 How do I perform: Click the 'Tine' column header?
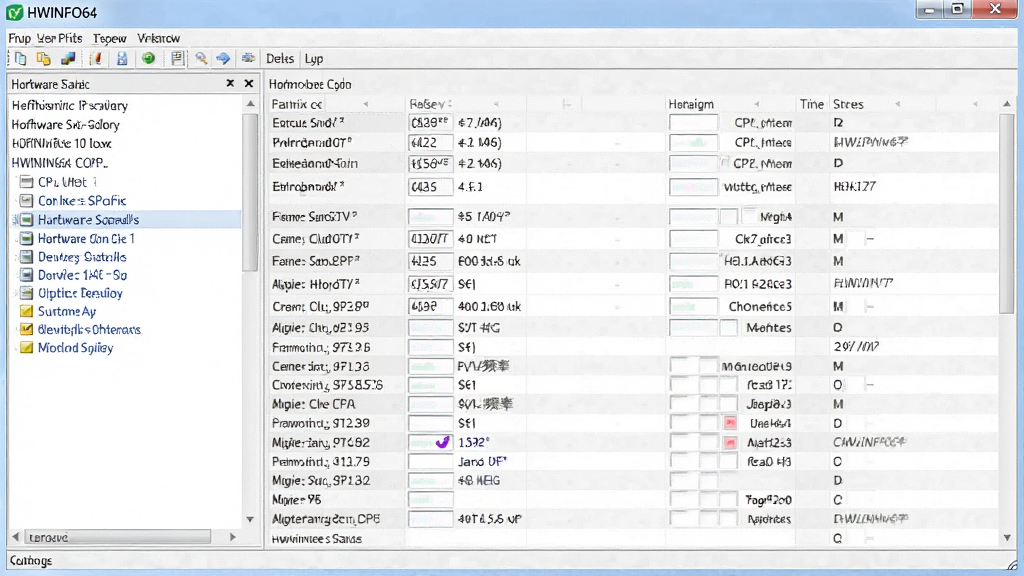coord(812,104)
